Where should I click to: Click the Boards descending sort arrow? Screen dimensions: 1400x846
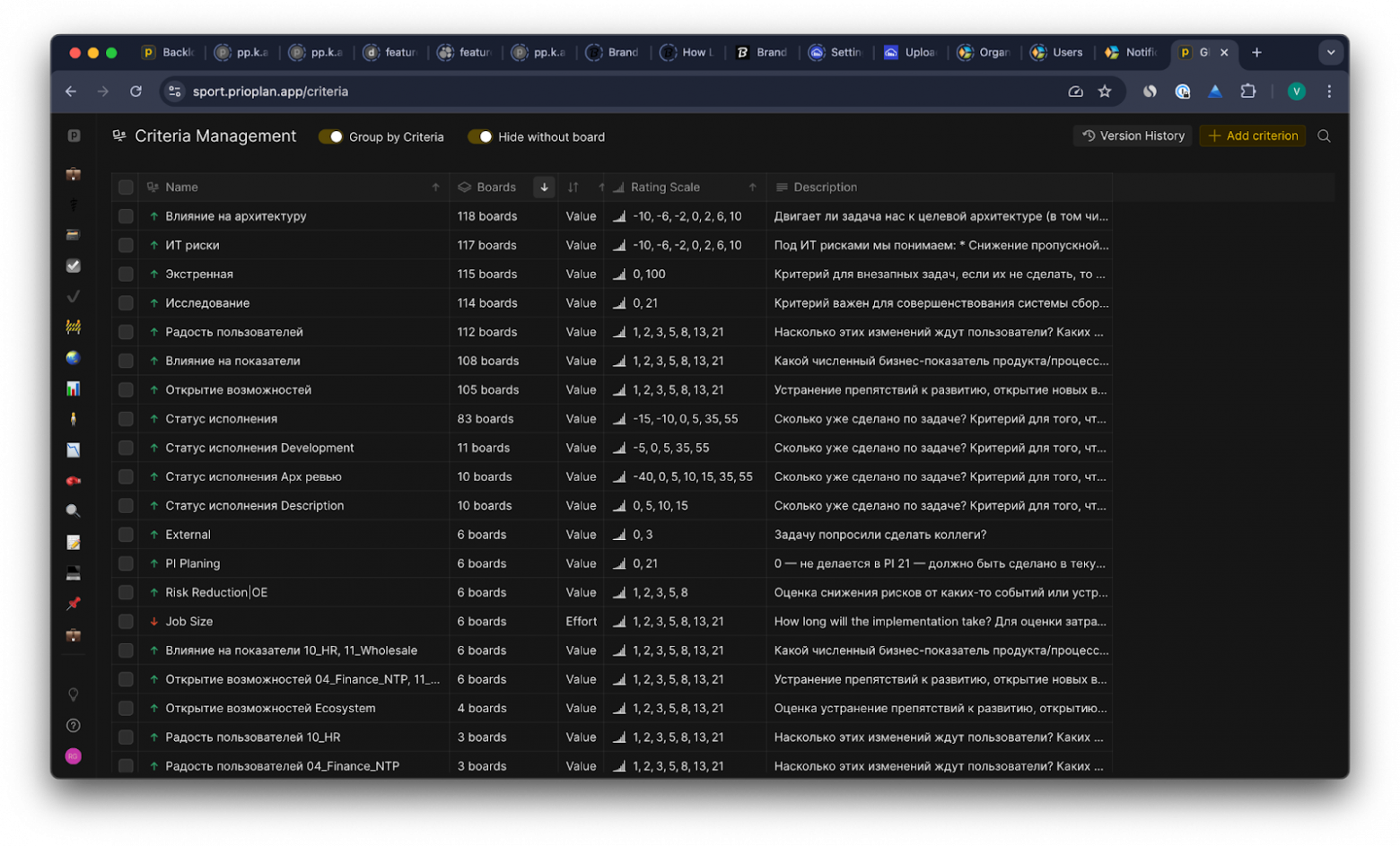544,188
